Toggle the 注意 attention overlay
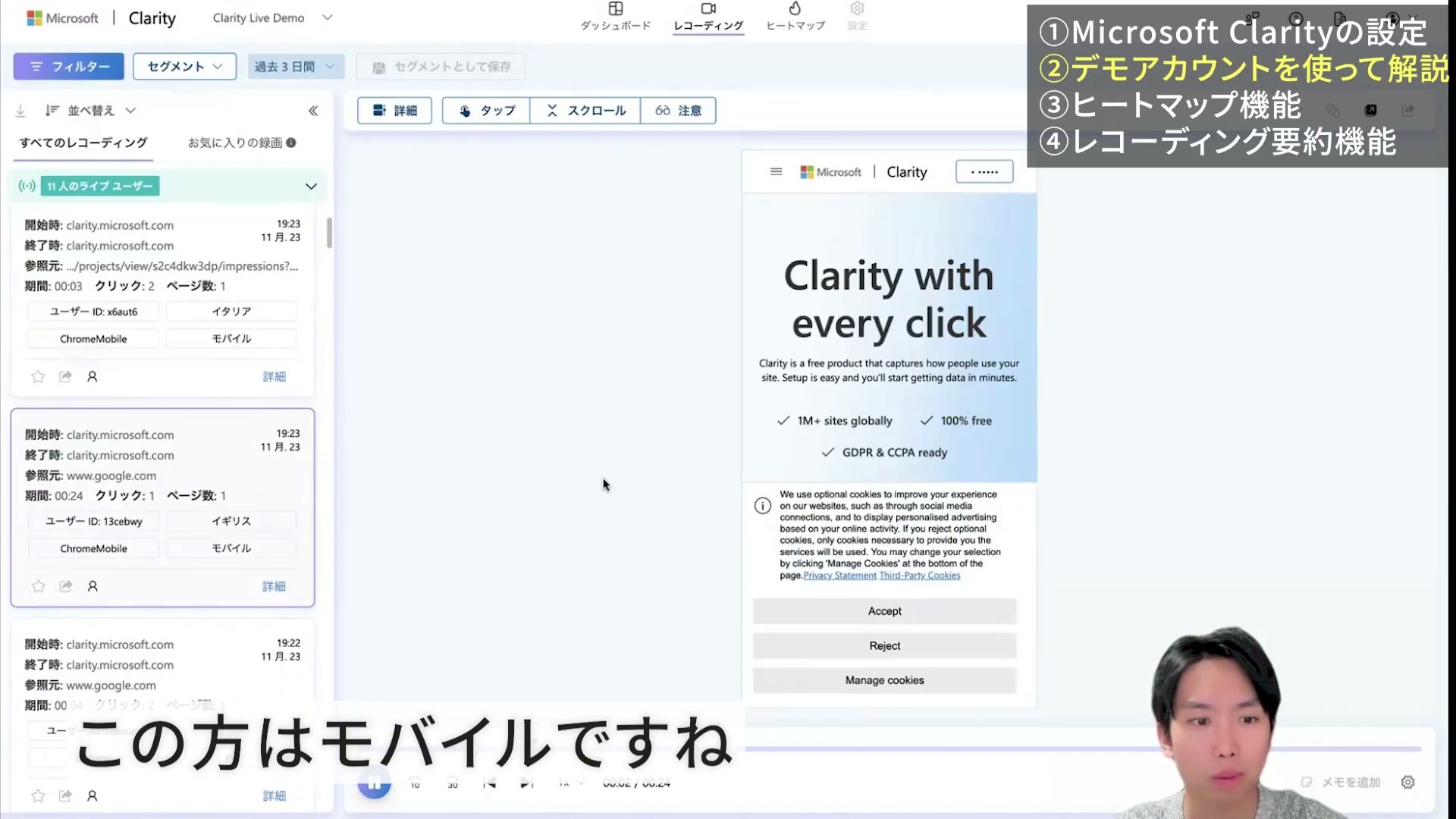 pyautogui.click(x=678, y=111)
